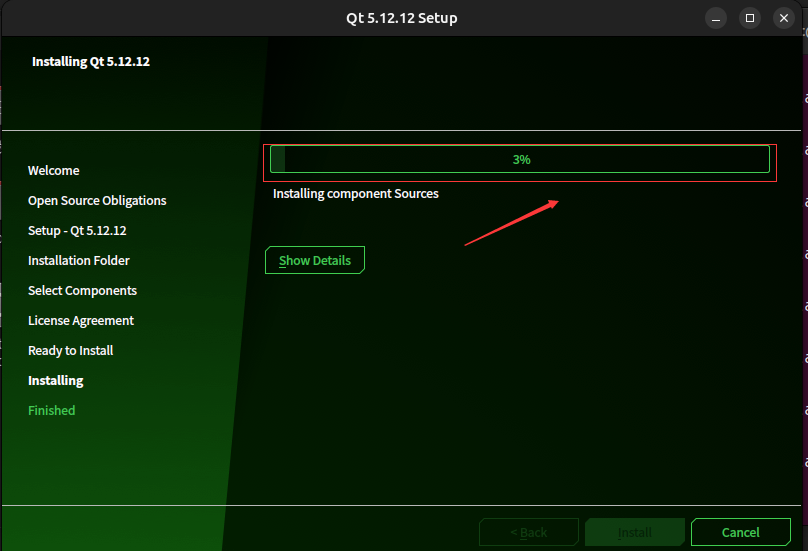Image resolution: width=808 pixels, height=551 pixels.
Task: Click 'Installing component Sources' status text
Action: [x=356, y=194]
